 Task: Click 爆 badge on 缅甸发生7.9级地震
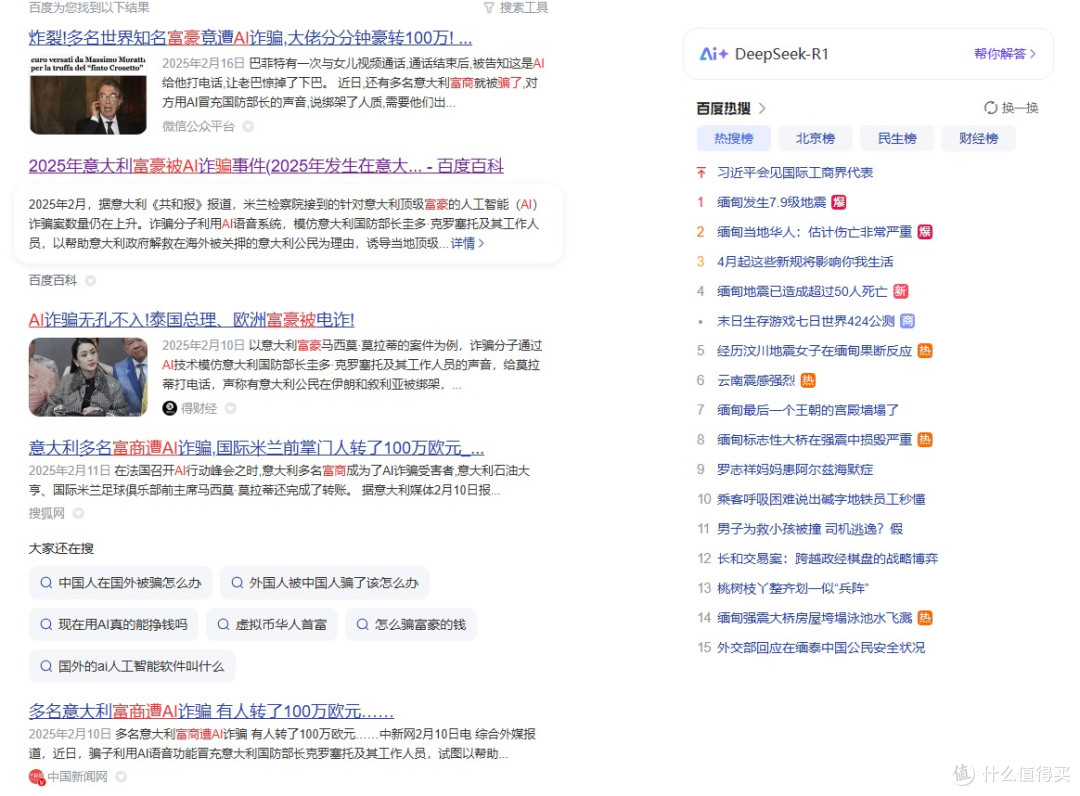tap(839, 202)
